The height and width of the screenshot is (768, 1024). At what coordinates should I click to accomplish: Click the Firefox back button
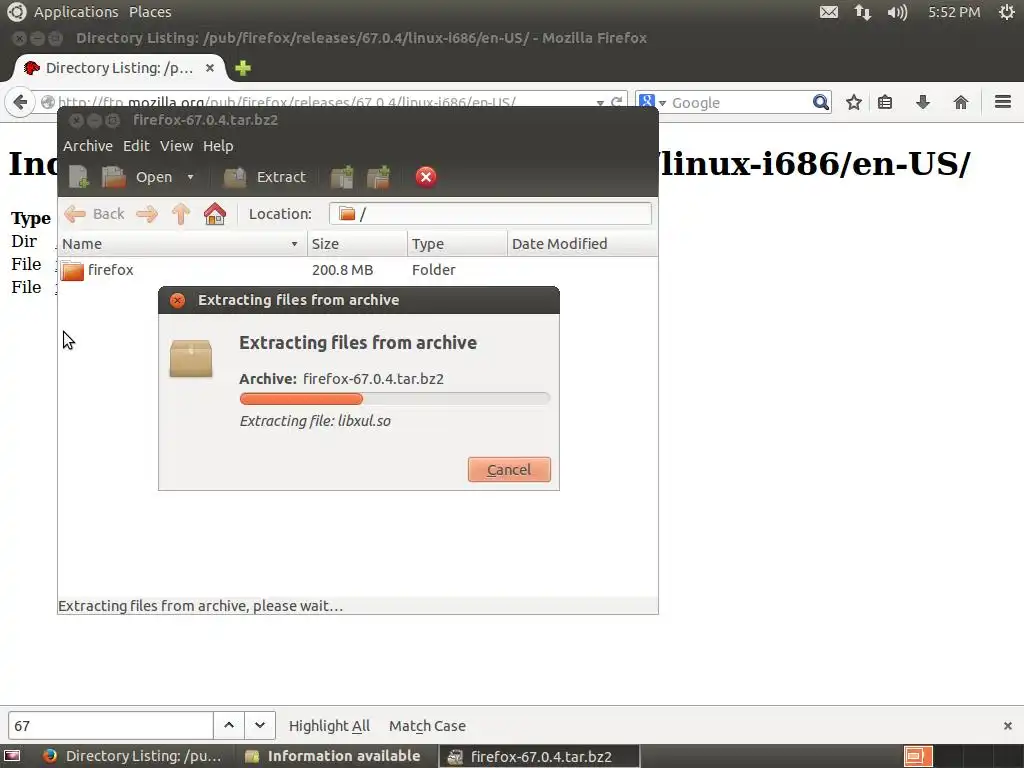pos(20,103)
